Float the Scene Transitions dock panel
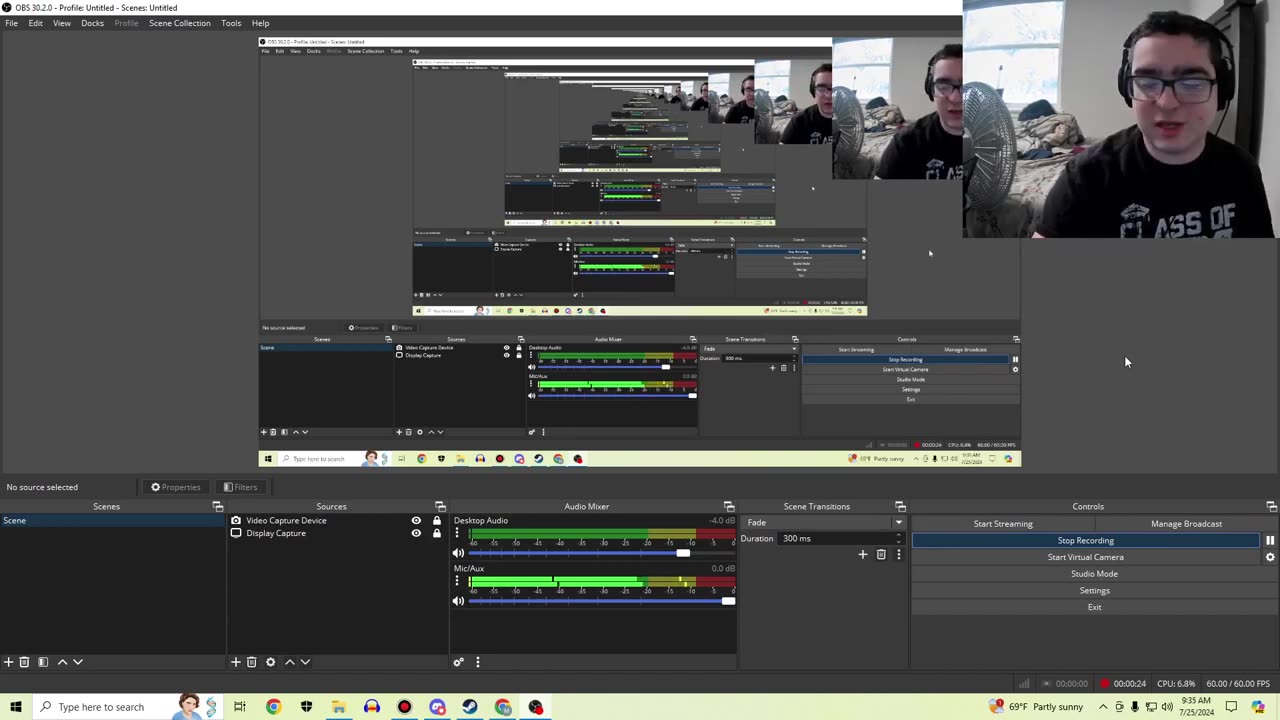Viewport: 1280px width, 720px height. point(900,507)
